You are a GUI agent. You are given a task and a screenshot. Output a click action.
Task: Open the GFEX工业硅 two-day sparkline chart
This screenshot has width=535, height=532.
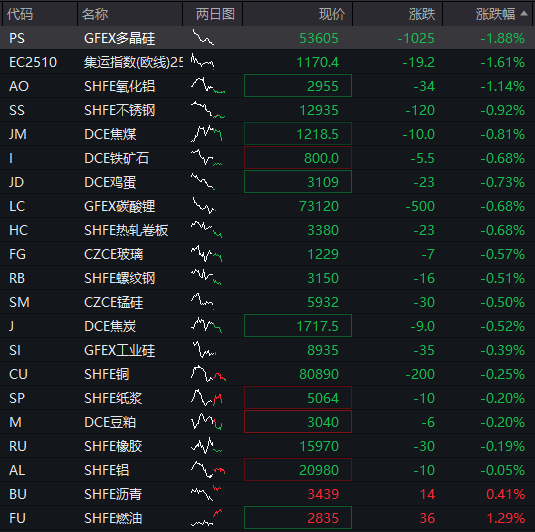coord(204,349)
